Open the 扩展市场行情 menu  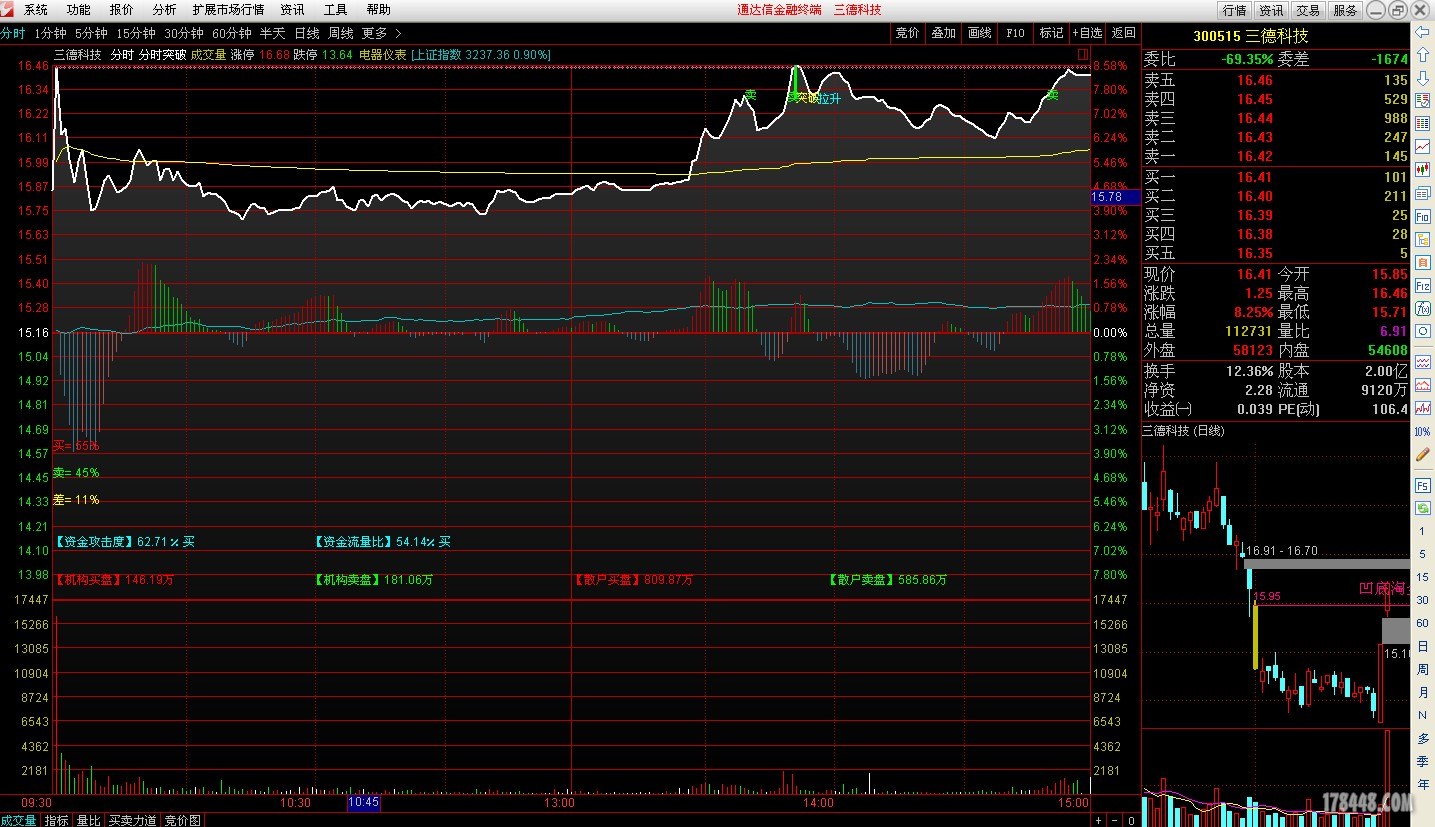pyautogui.click(x=228, y=10)
